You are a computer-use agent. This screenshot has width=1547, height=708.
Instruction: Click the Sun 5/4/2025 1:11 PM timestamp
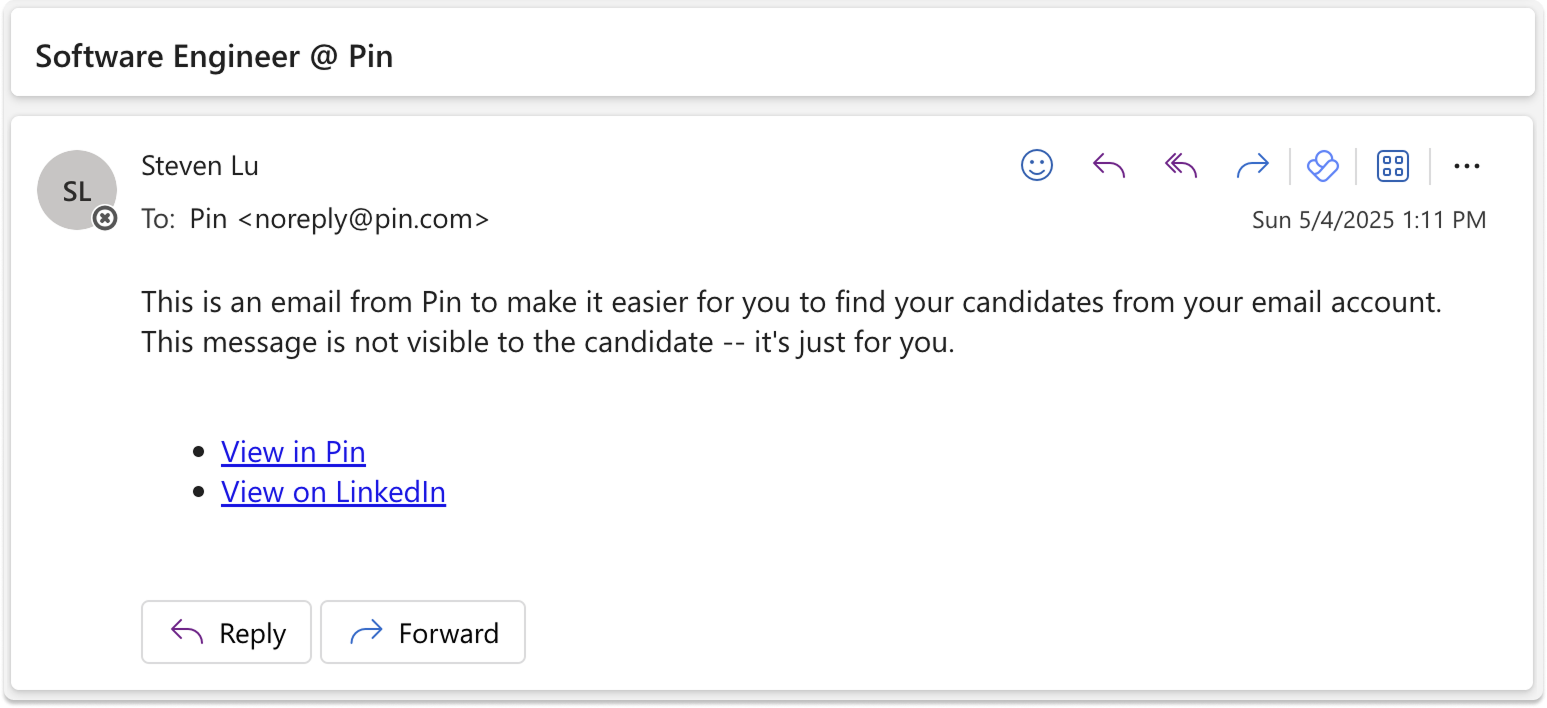click(1369, 220)
